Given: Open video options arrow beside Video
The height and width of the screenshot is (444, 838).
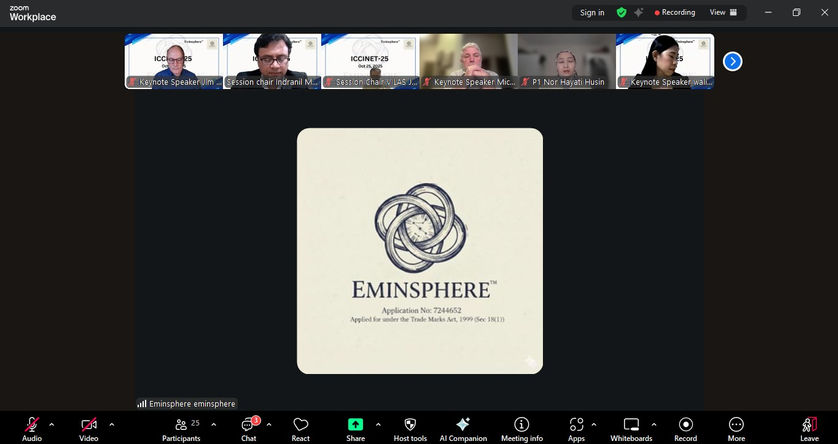Looking at the screenshot, I should click(112, 425).
